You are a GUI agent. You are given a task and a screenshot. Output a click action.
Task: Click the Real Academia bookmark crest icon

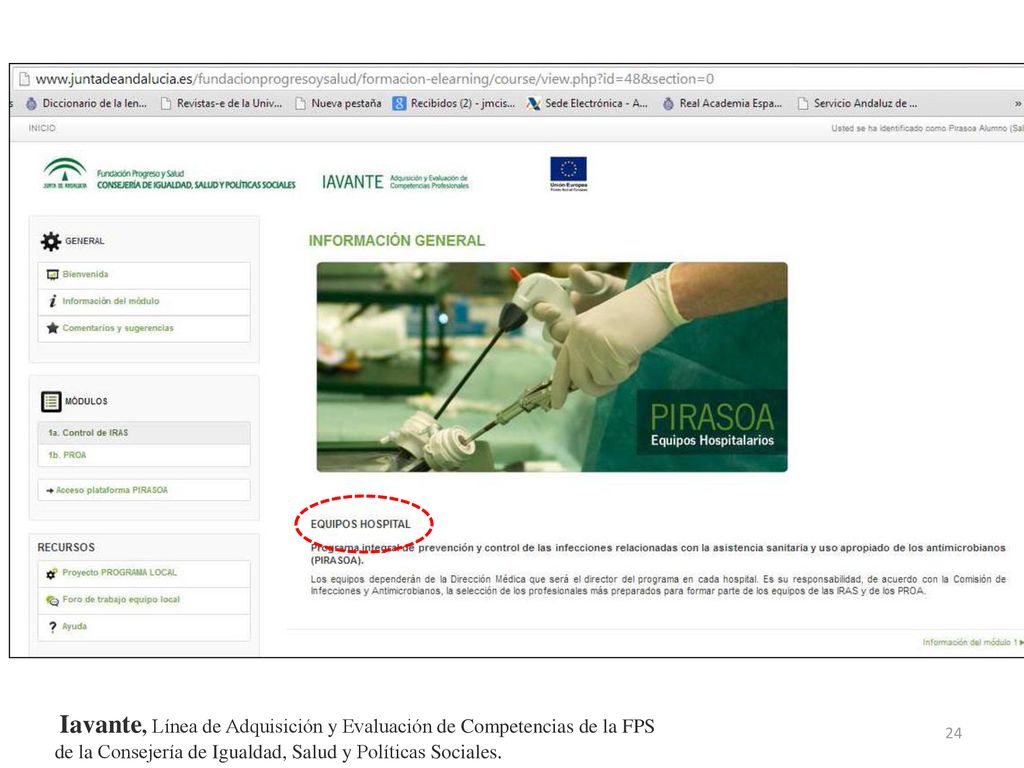click(x=668, y=103)
